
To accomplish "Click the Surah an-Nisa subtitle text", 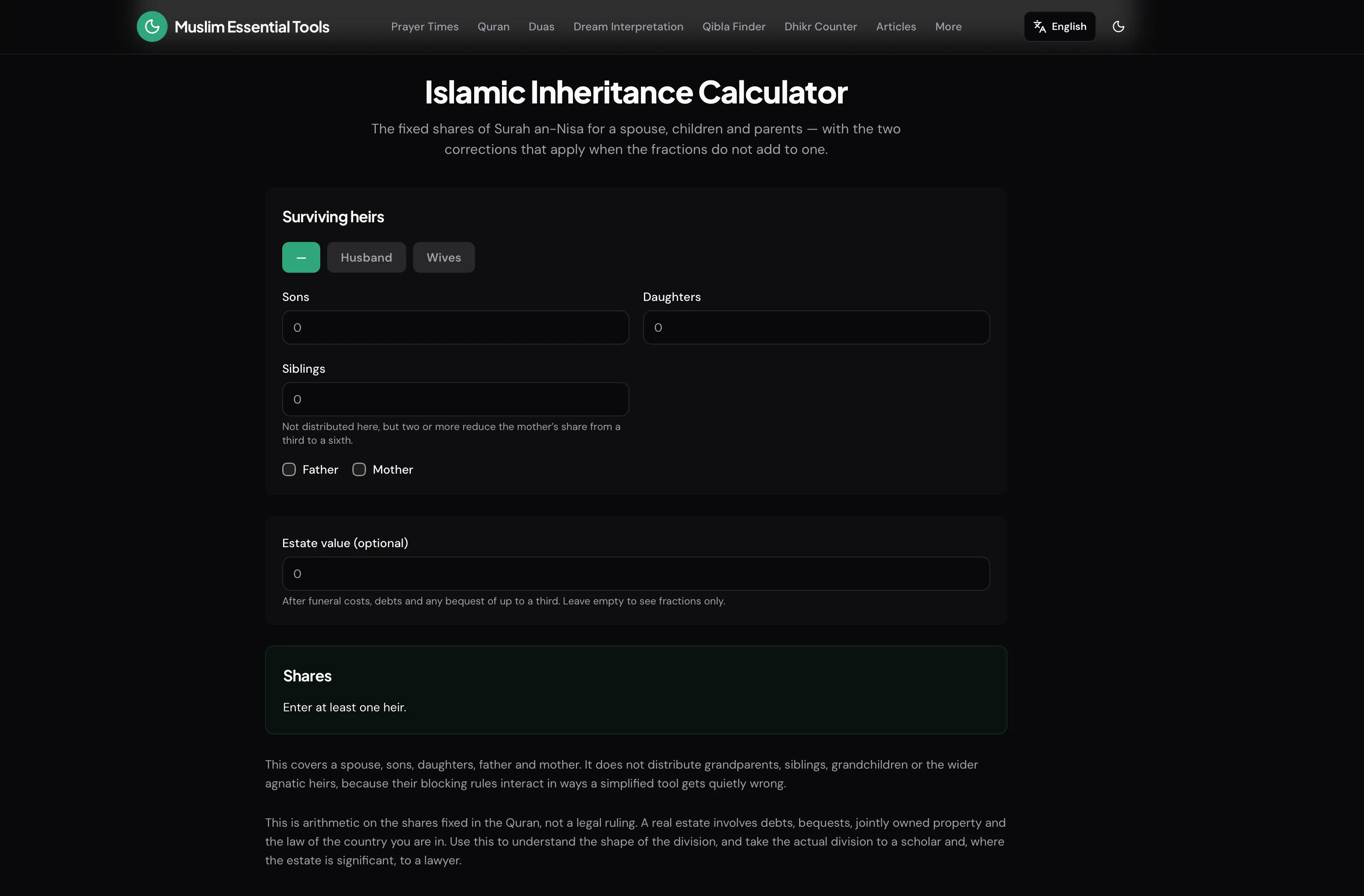I will coord(635,139).
